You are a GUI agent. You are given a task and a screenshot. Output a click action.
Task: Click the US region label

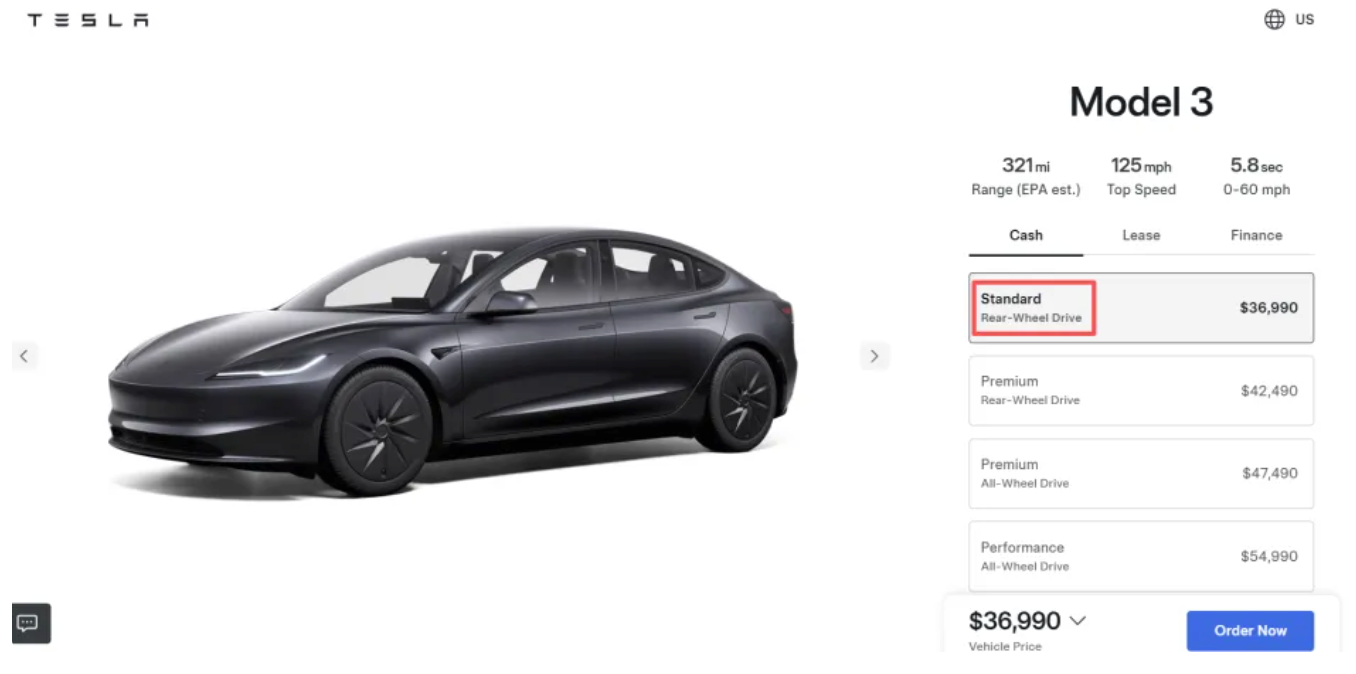1303,19
